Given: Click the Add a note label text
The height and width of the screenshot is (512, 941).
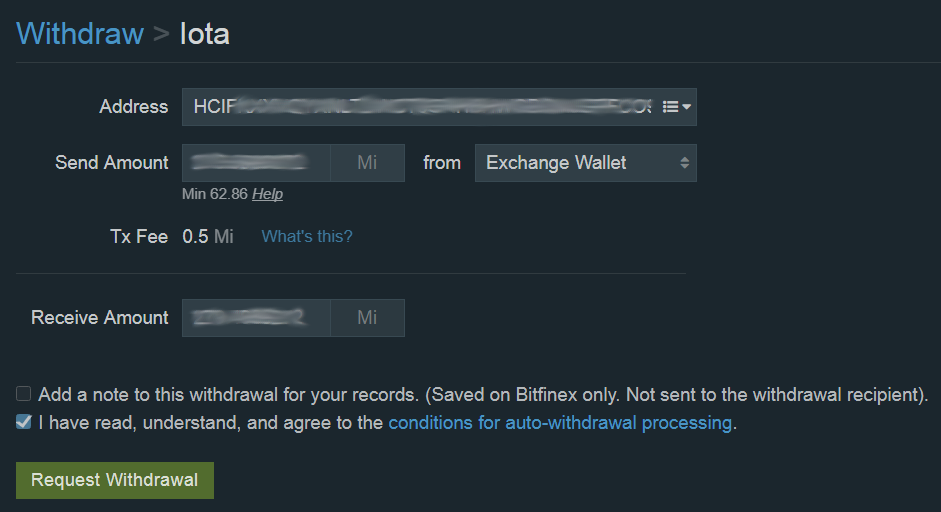Looking at the screenshot, I should 483,394.
